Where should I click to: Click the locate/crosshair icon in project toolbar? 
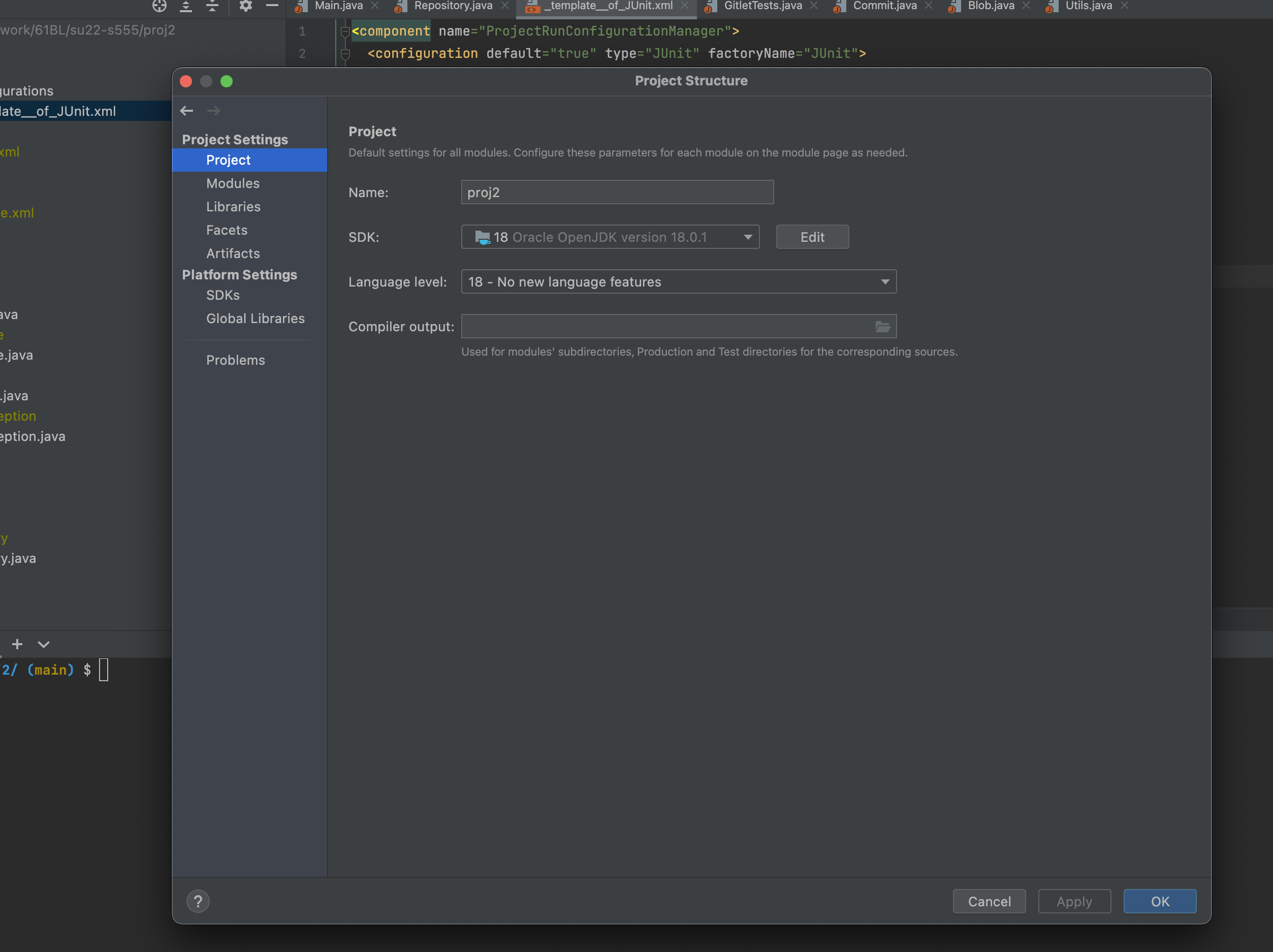(x=160, y=6)
